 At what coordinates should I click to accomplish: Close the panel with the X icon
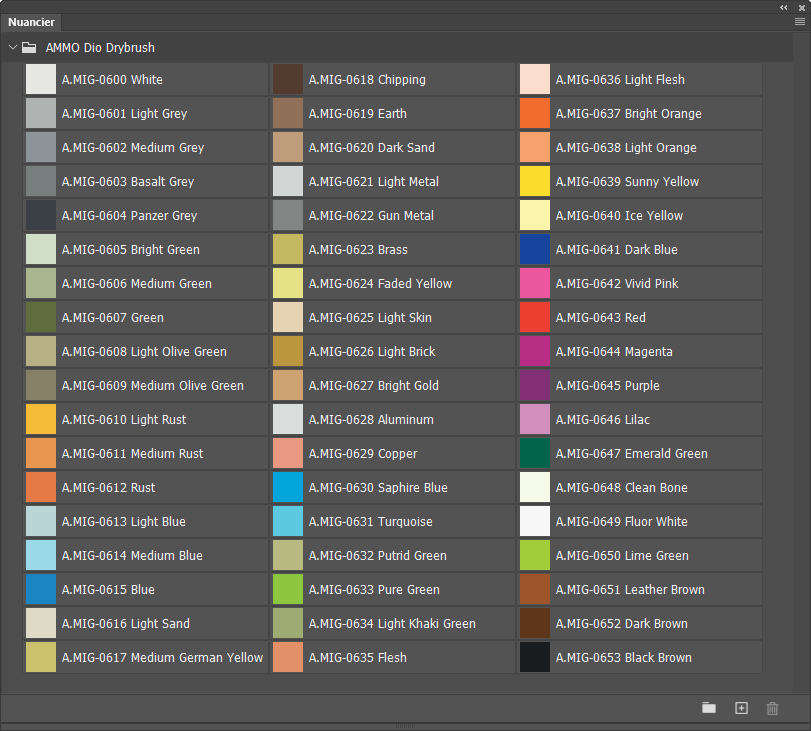pos(802,8)
